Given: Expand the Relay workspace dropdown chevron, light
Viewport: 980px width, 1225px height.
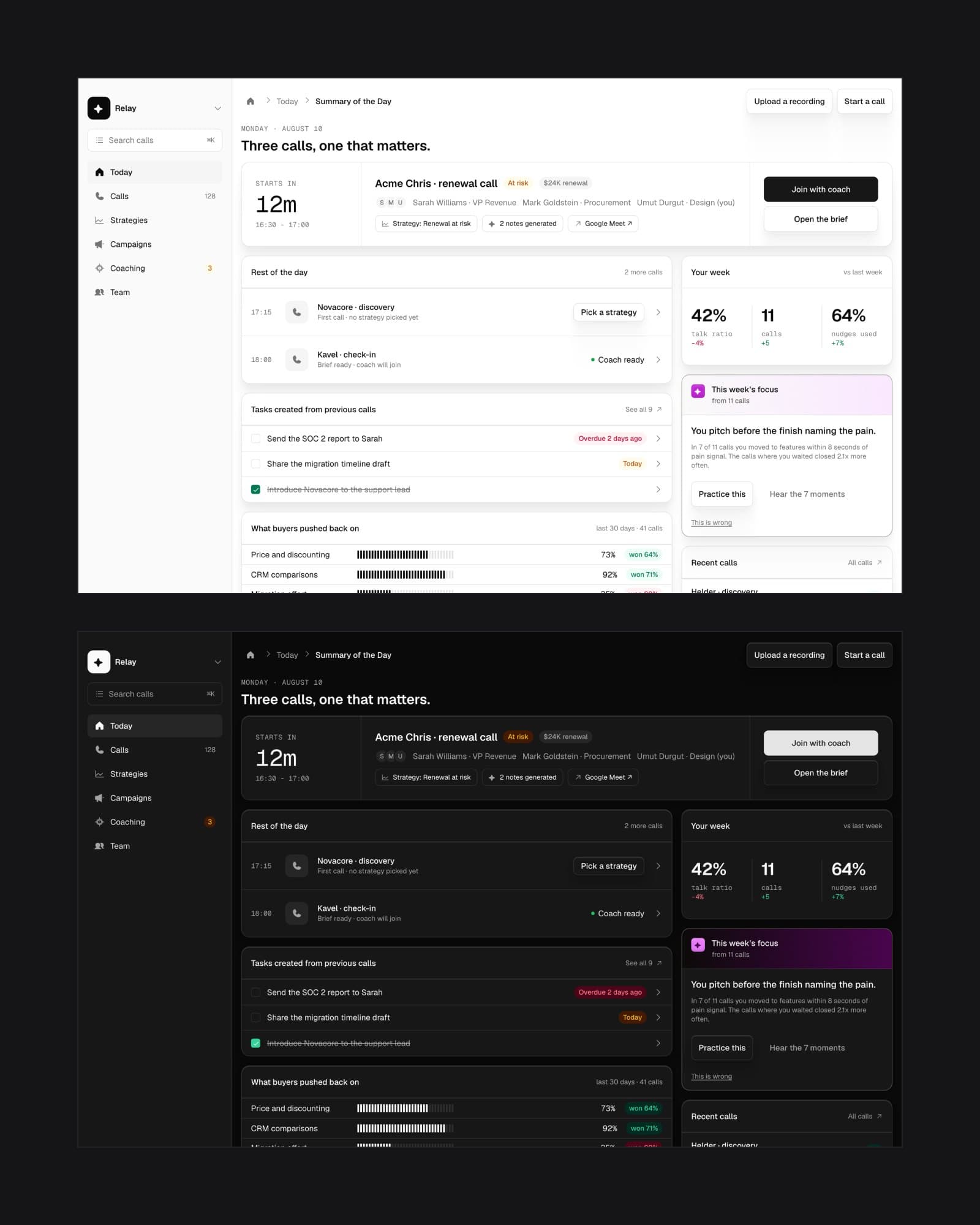Looking at the screenshot, I should (x=217, y=108).
